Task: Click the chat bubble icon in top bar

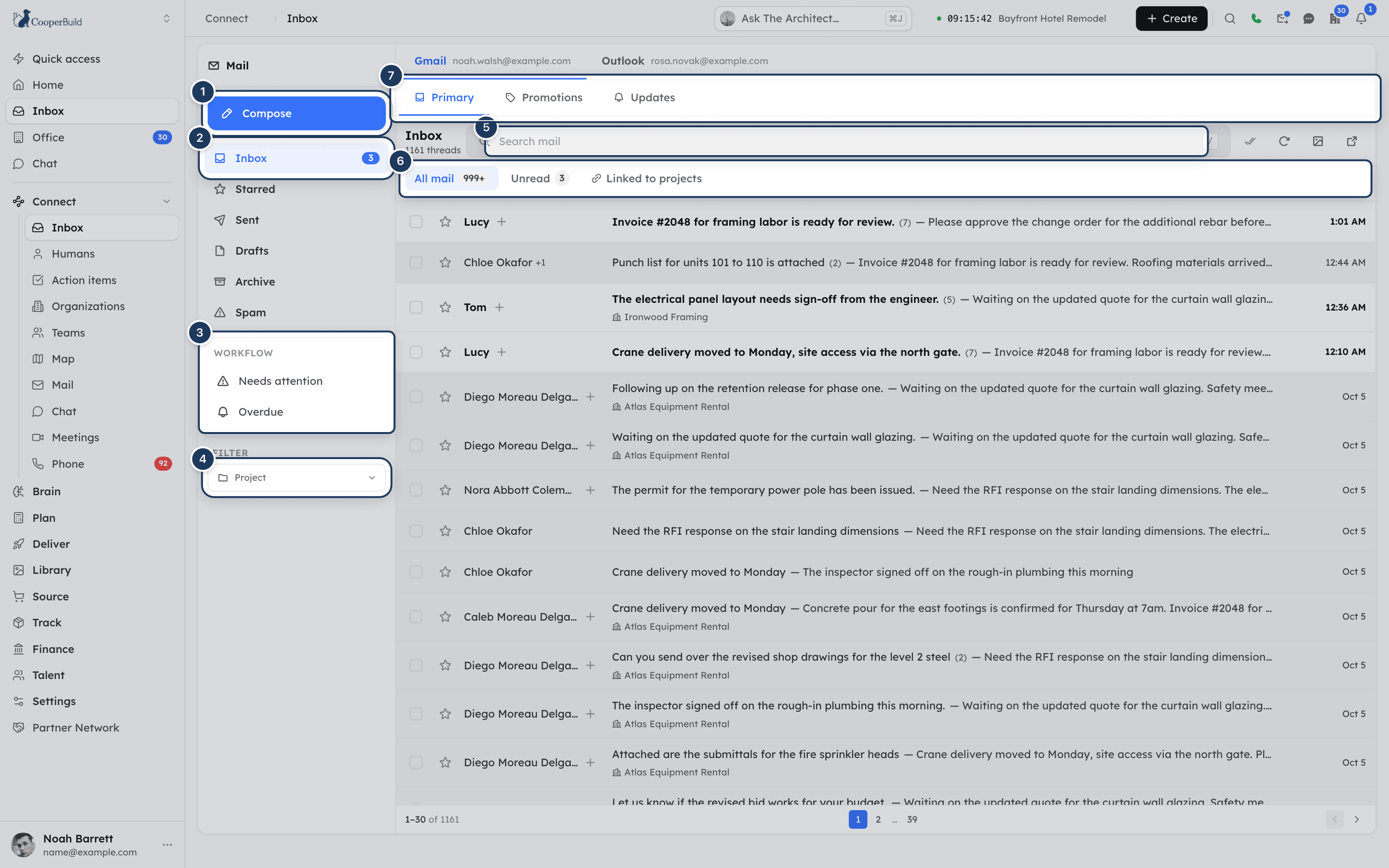Action: pos(1308,18)
